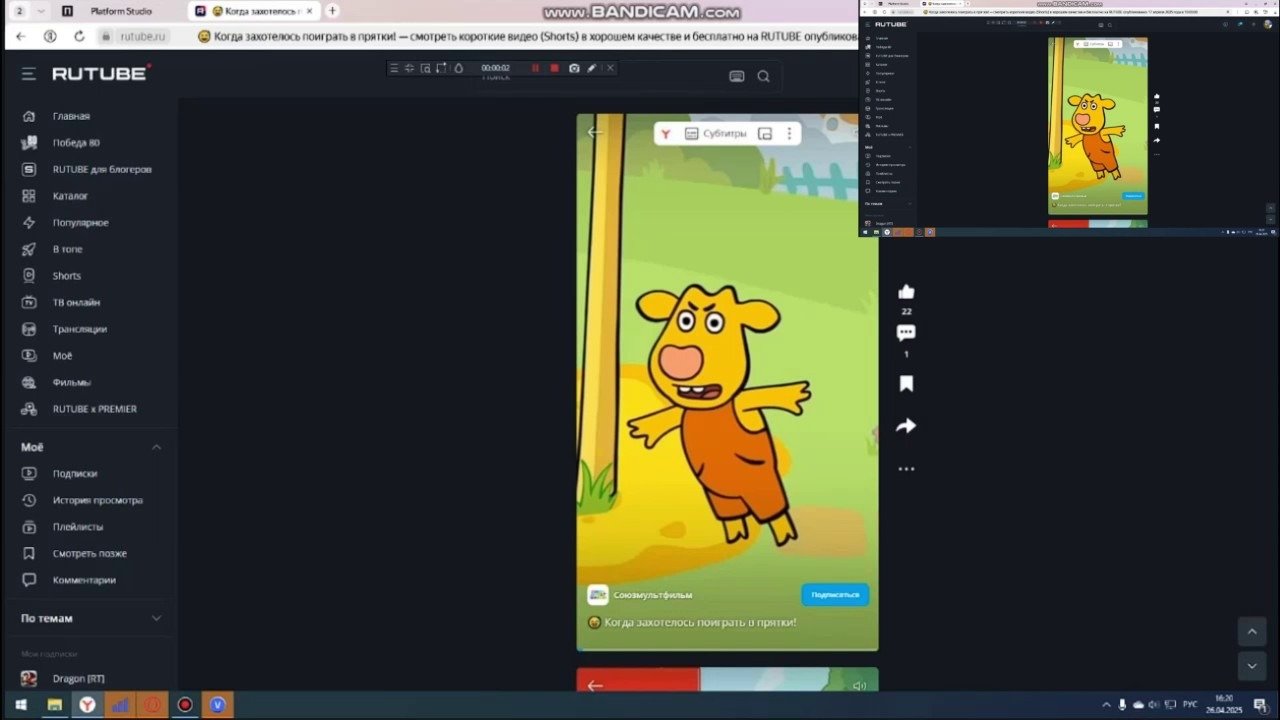The image size is (1280, 720).
Task: Go to next short with down arrow
Action: [1252, 666]
